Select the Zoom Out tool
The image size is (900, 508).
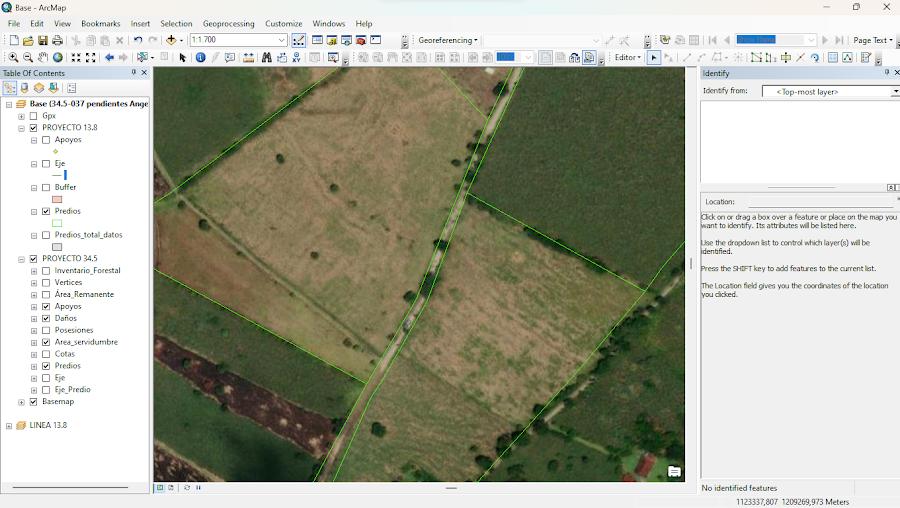(x=28, y=57)
